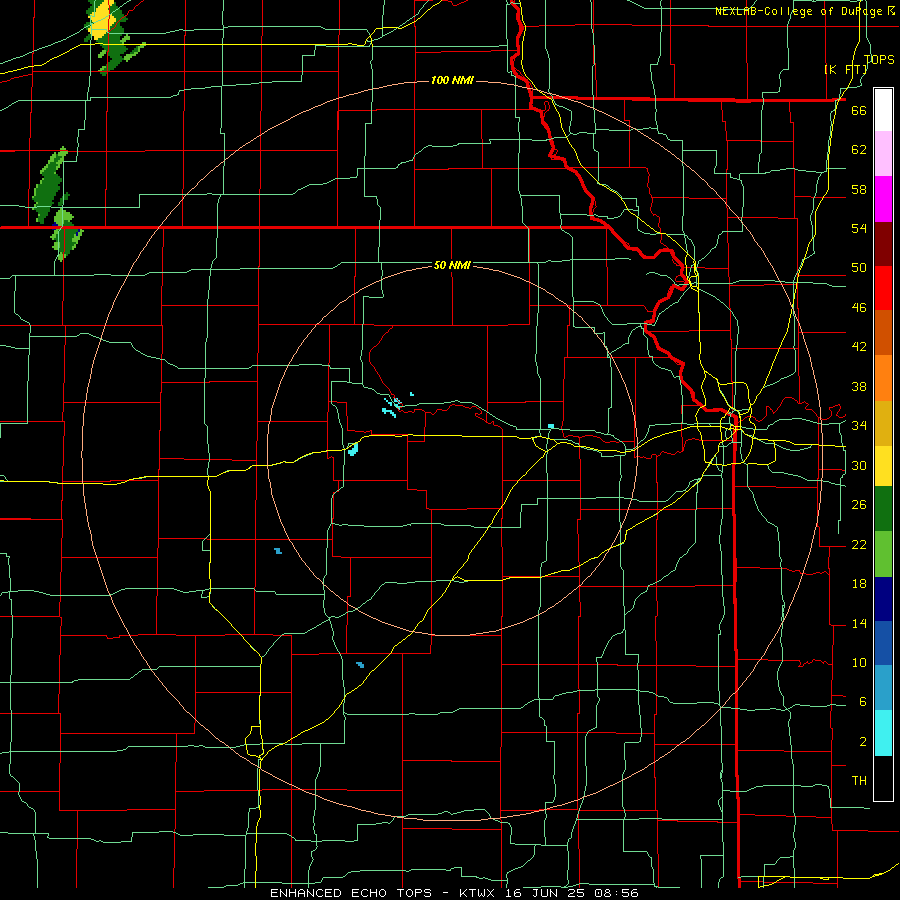The width and height of the screenshot is (900, 900).
Task: Click the legend value "62"
Action: point(859,150)
